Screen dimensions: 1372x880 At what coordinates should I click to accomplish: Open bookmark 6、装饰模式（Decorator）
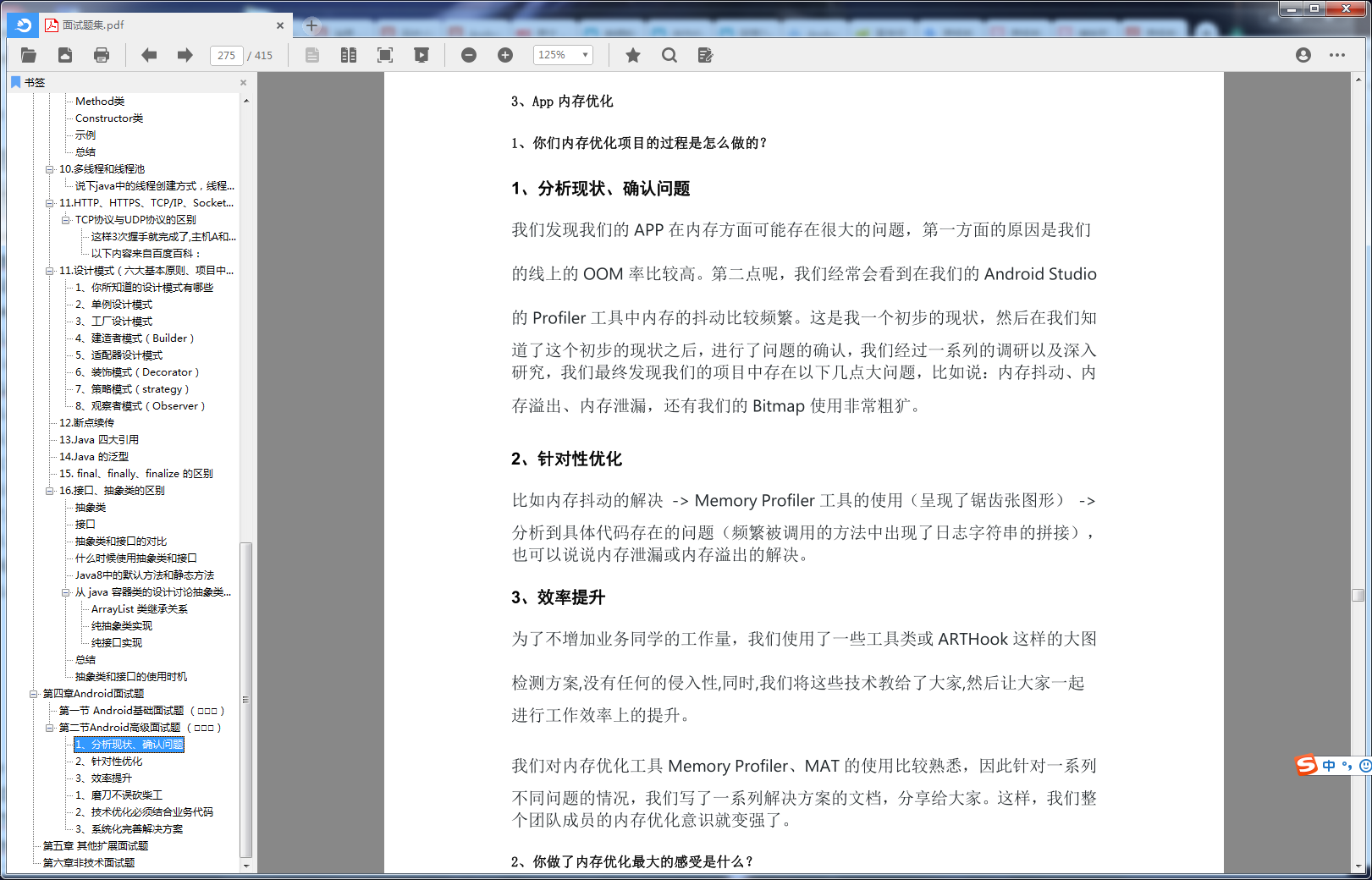coord(137,372)
